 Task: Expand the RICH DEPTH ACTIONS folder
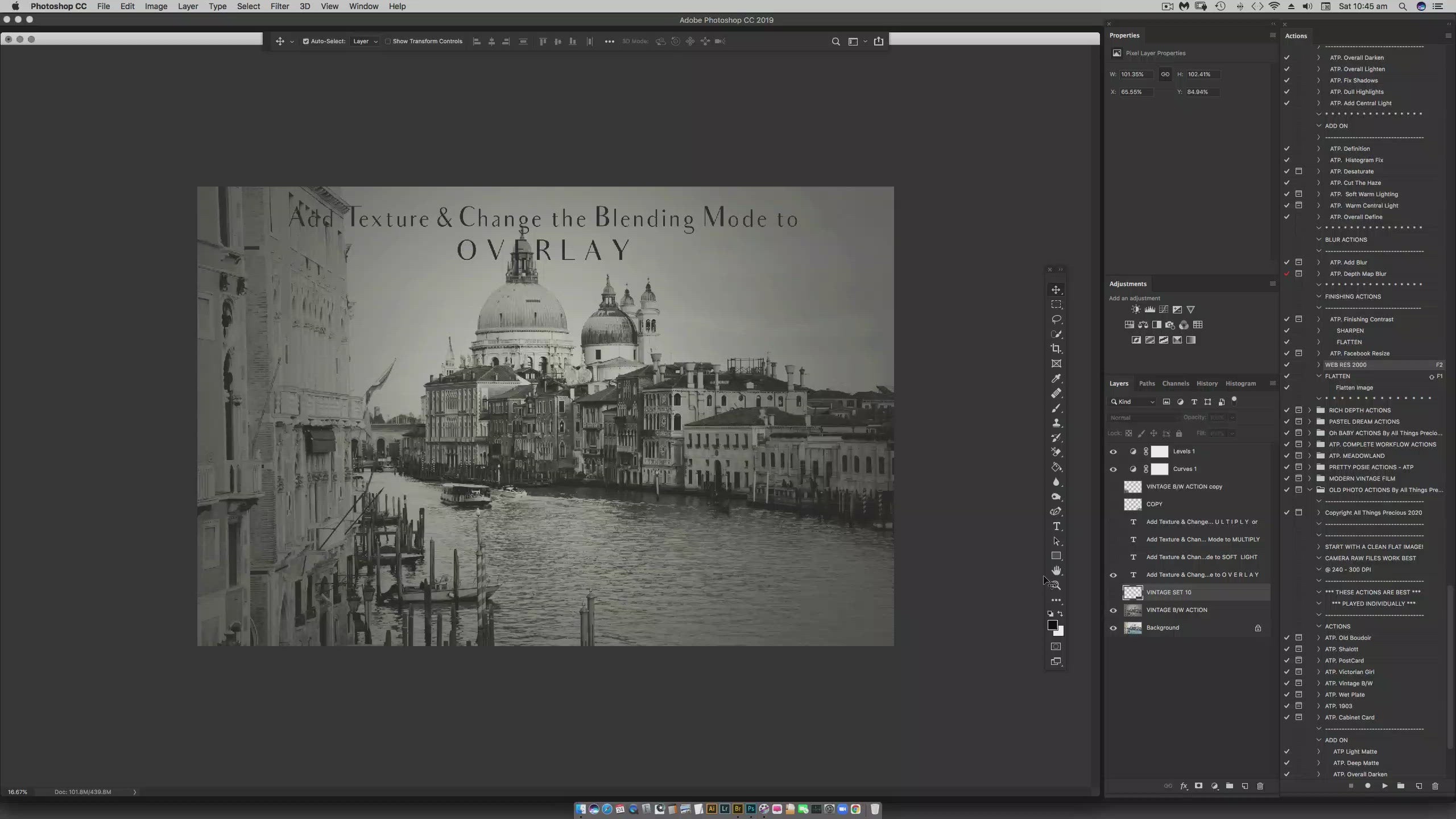click(1310, 410)
